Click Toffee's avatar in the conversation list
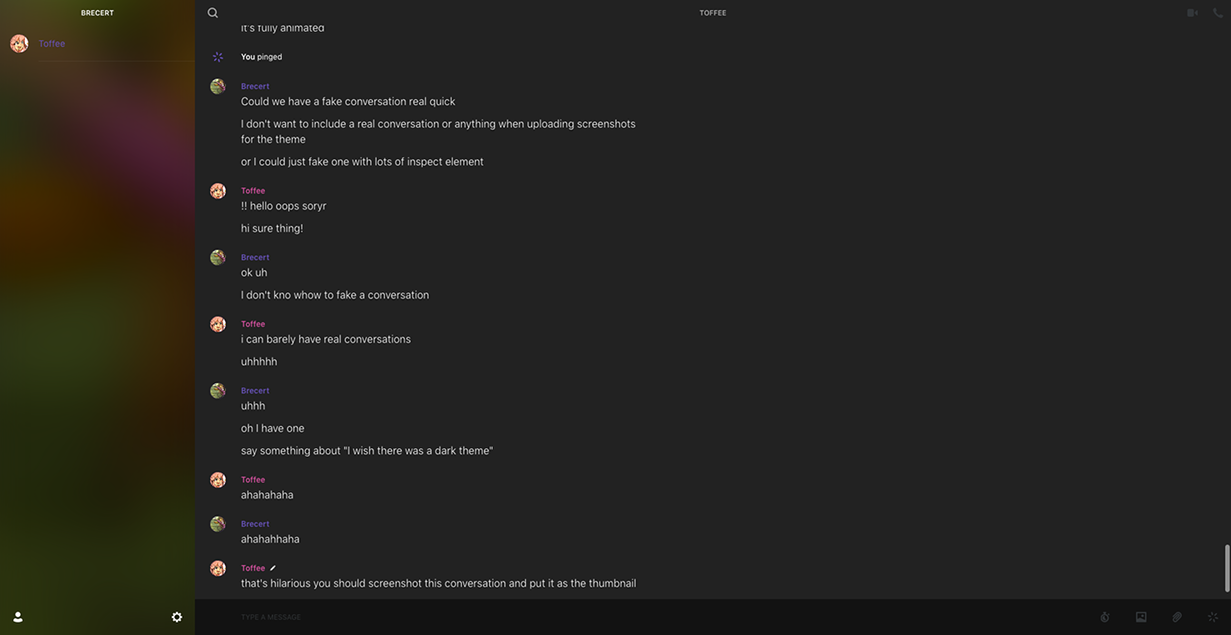 click(19, 44)
